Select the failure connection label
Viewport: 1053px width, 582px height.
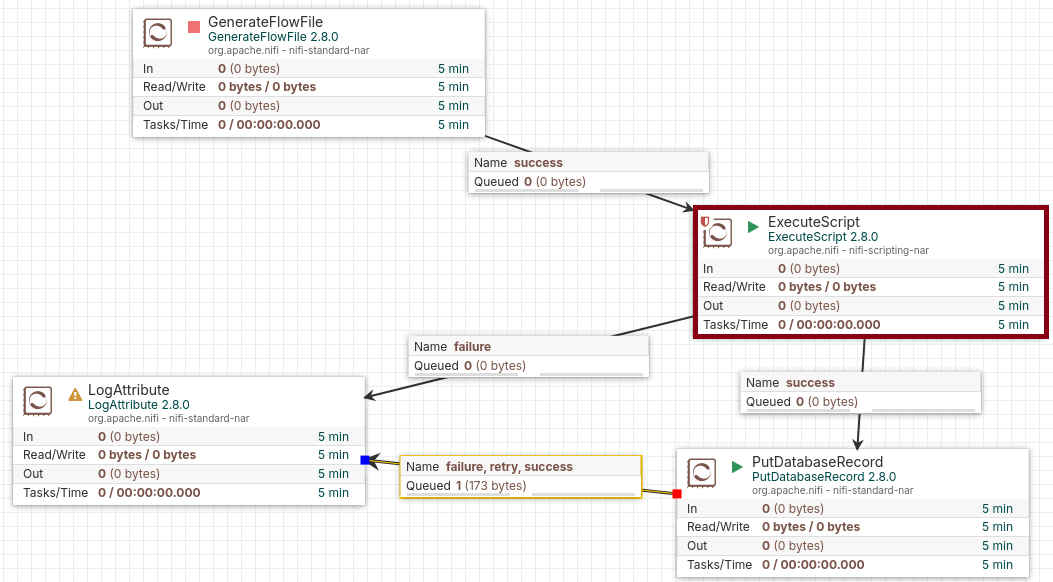tap(529, 356)
